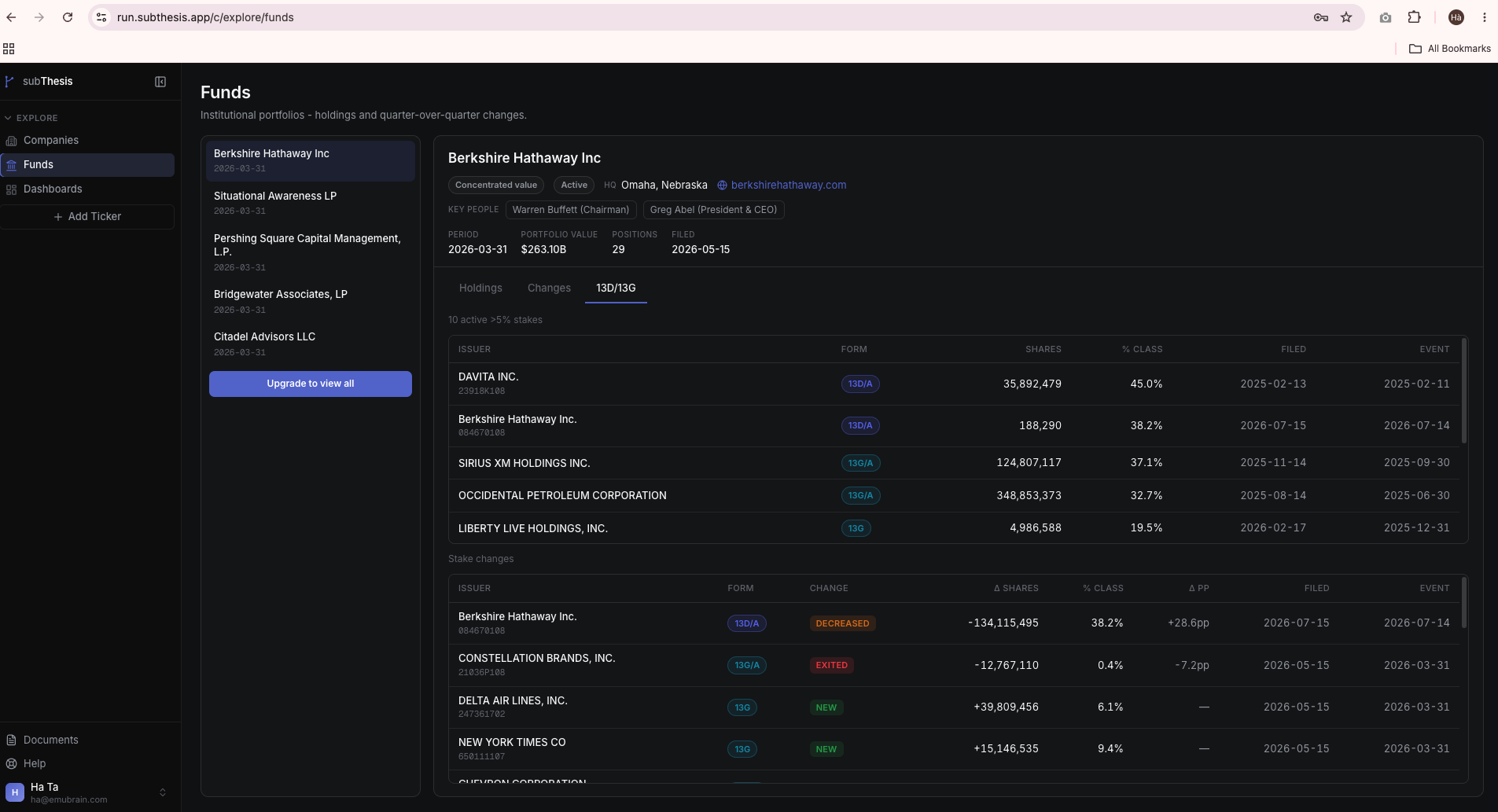This screenshot has height=812, width=1498.
Task: Click DELTA AIR LINES, INC. issuer name
Action: pyautogui.click(x=513, y=700)
